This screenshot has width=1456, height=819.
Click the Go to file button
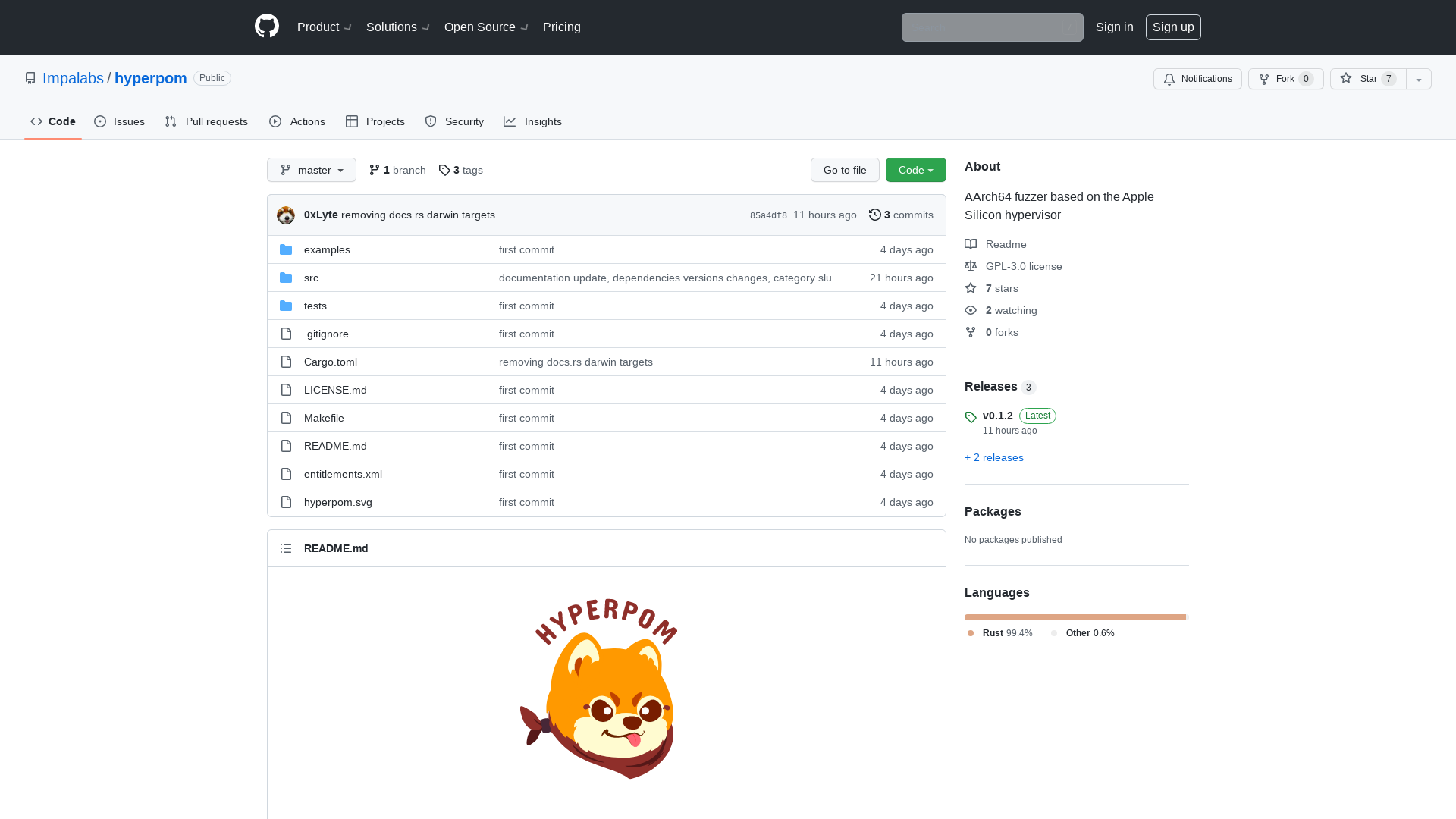(x=845, y=170)
